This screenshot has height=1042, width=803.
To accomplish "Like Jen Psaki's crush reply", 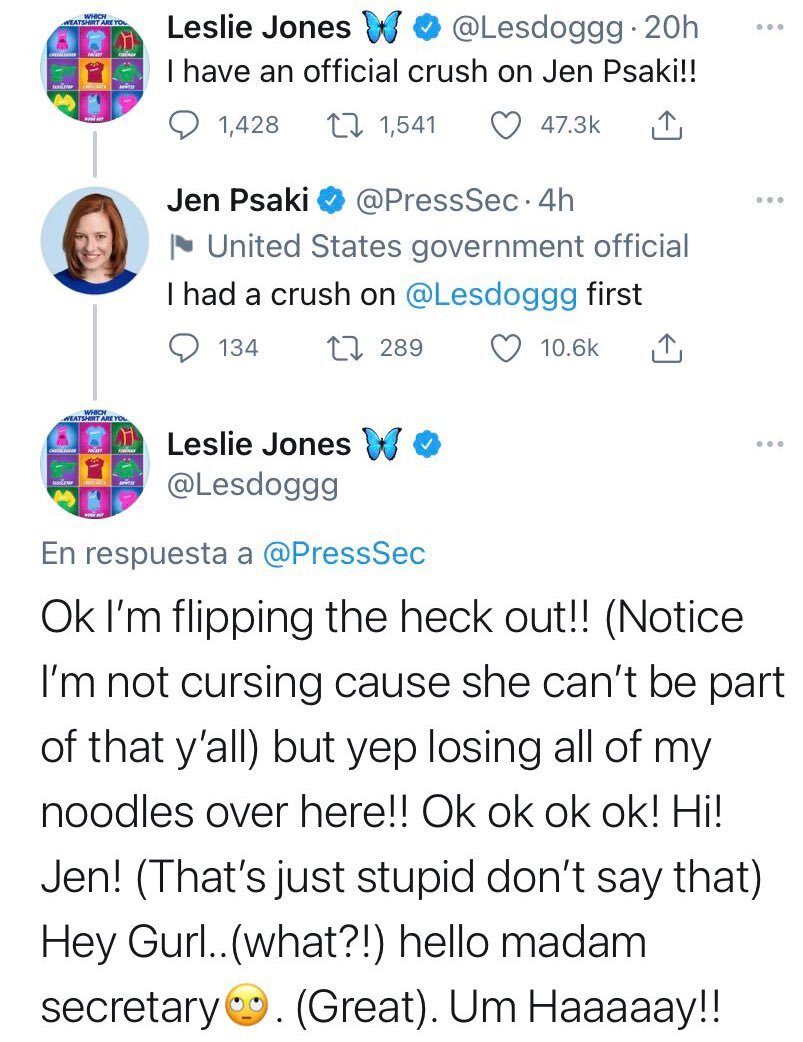I will (x=508, y=348).
